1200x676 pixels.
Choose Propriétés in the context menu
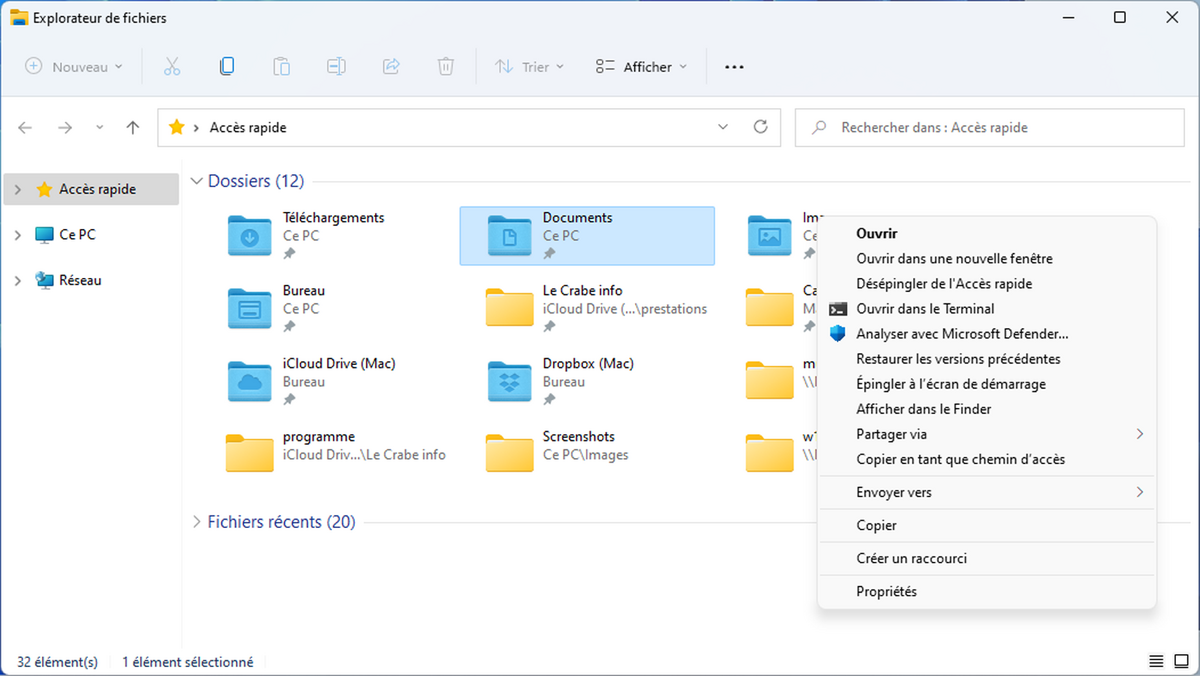(987, 591)
